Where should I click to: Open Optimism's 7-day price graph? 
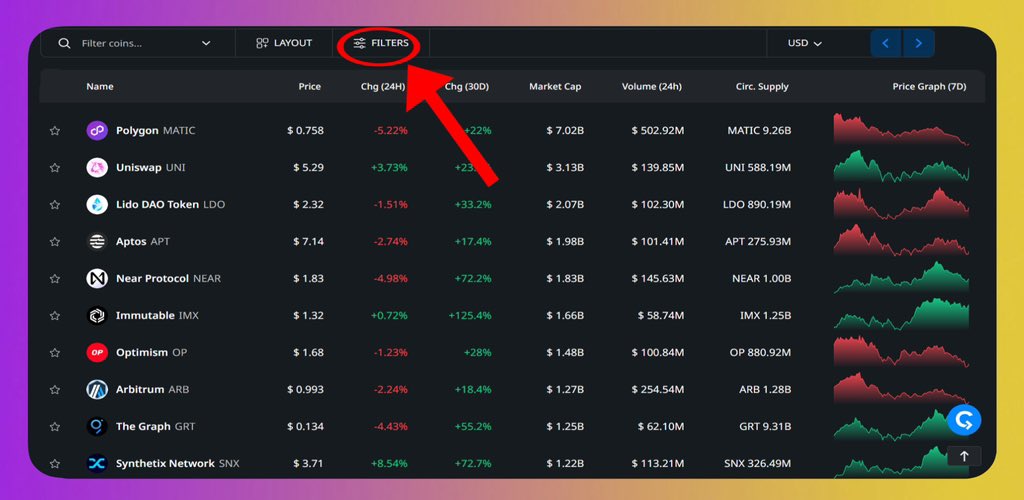point(901,351)
